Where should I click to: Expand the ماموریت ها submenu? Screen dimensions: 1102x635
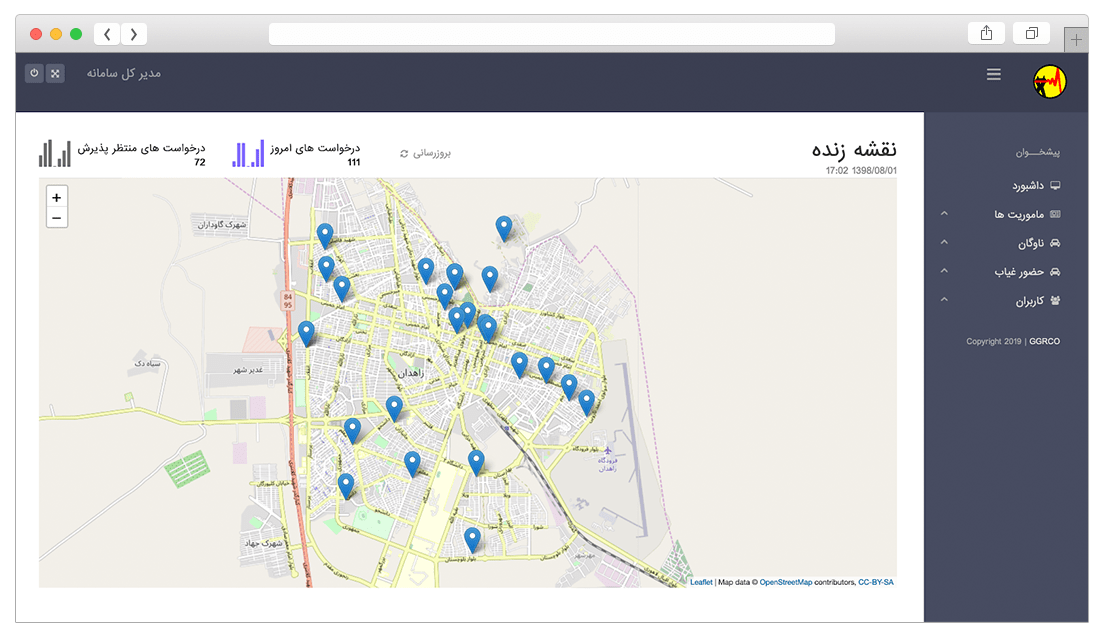point(1018,214)
